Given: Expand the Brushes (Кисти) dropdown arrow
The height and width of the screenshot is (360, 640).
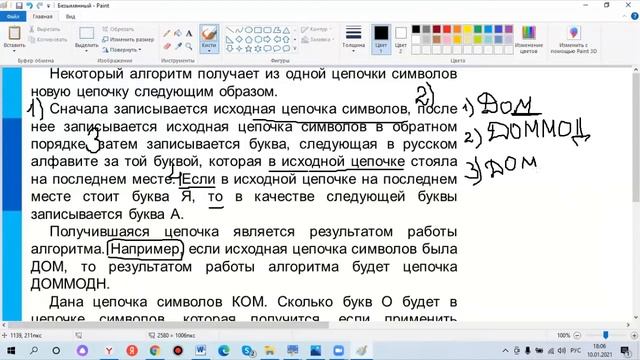Looking at the screenshot, I should click(x=209, y=51).
